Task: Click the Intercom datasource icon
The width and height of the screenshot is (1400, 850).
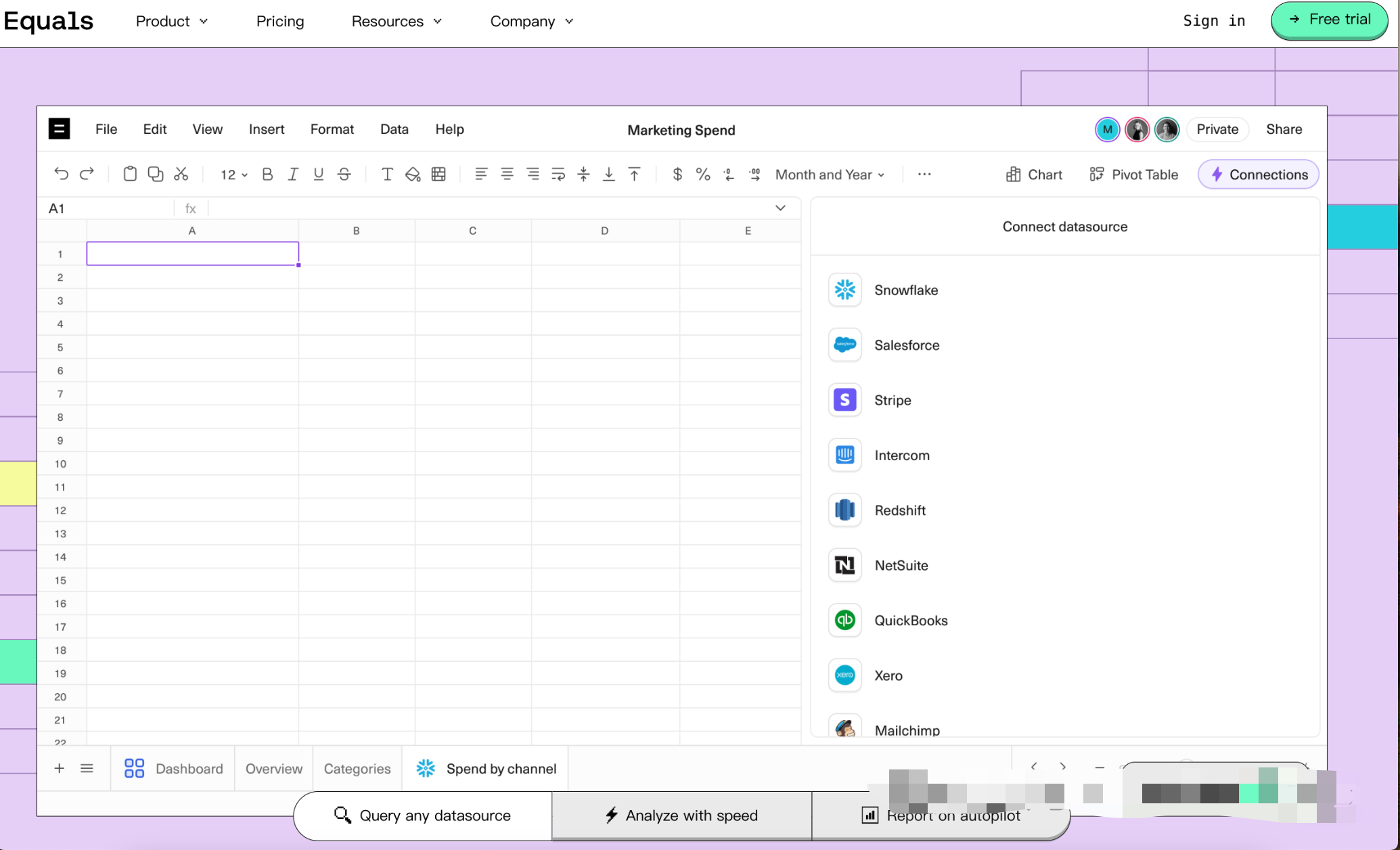Action: (x=845, y=455)
